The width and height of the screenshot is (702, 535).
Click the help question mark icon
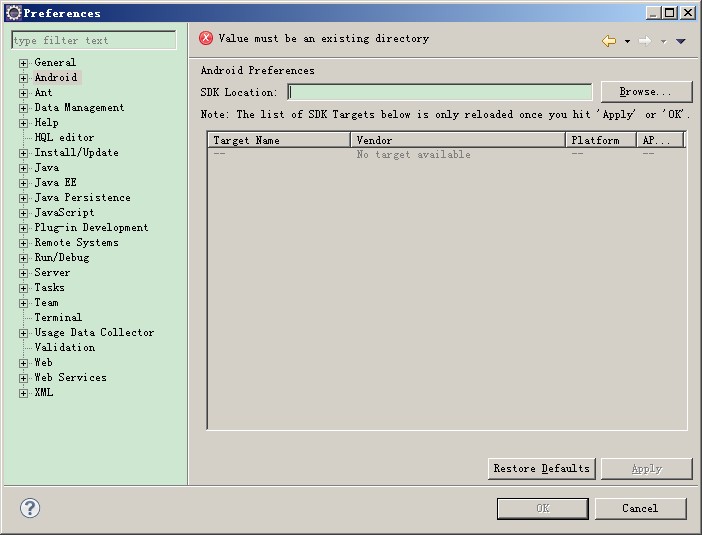coord(30,508)
